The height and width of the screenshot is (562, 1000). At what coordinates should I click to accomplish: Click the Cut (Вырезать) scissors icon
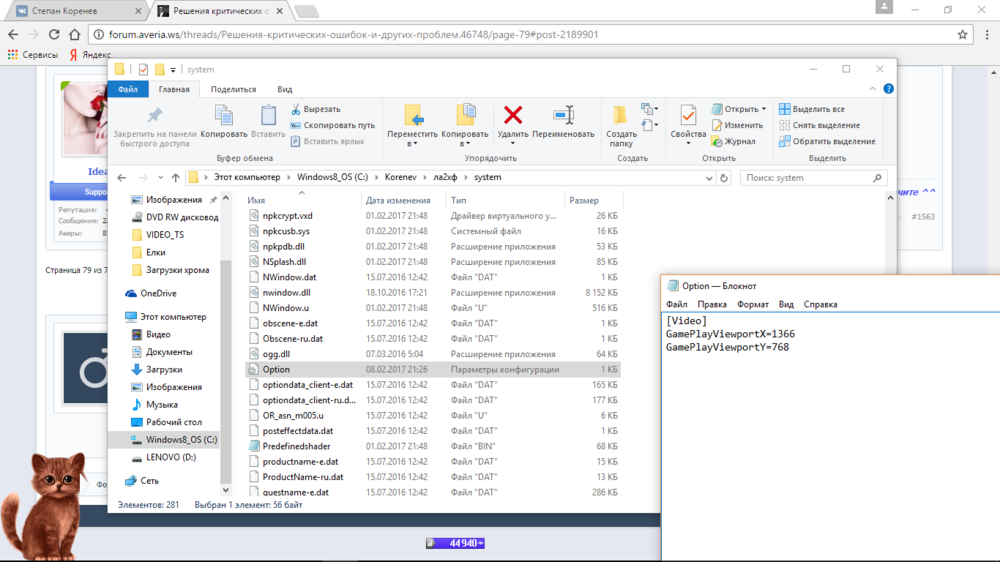[297, 109]
